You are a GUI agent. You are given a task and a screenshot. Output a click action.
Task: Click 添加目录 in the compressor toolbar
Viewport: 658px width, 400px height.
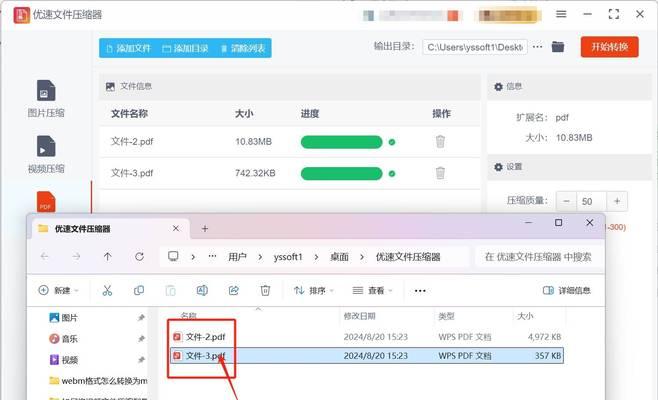185,48
